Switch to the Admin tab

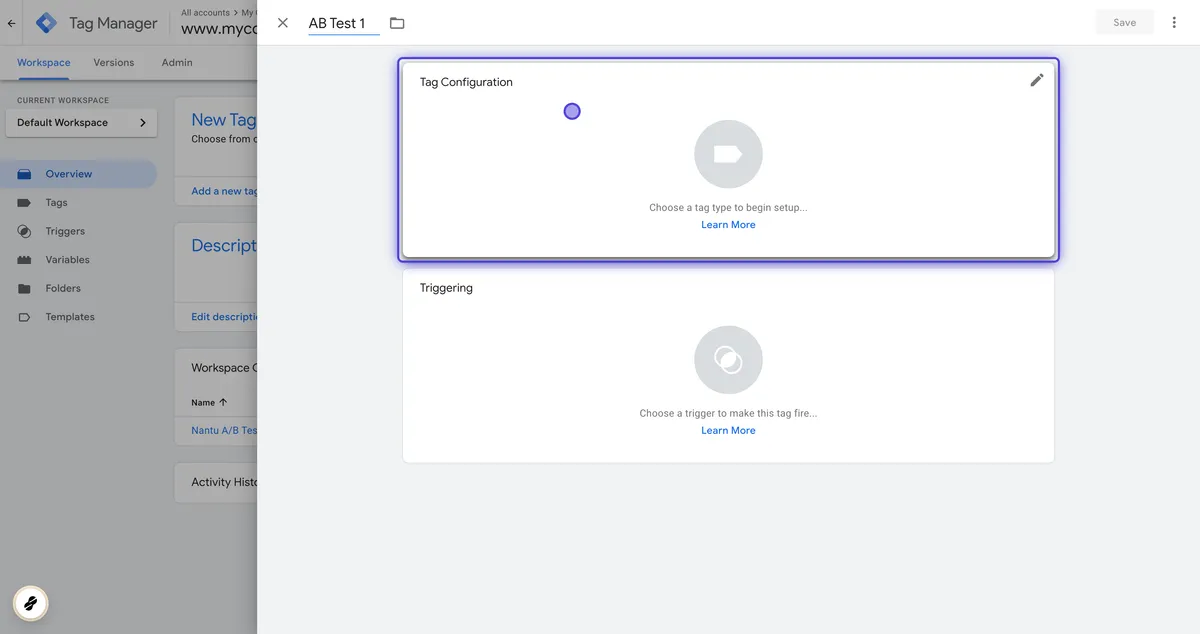(x=177, y=62)
